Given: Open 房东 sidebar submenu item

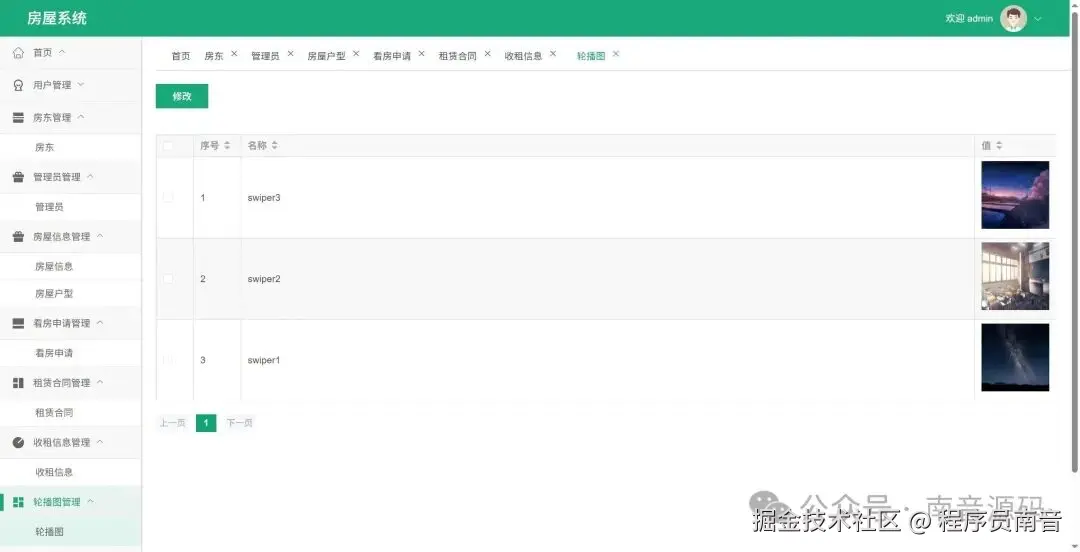Looking at the screenshot, I should click(70, 147).
